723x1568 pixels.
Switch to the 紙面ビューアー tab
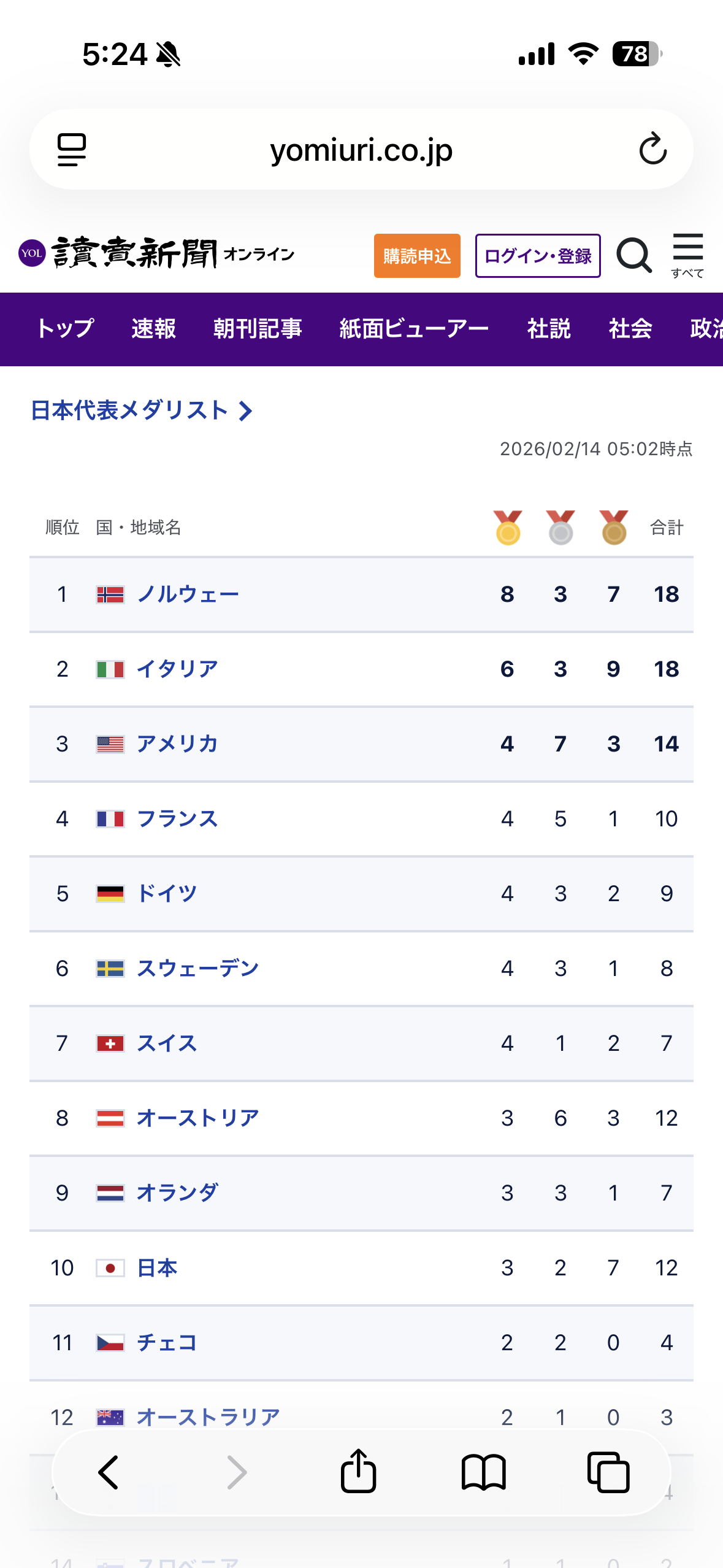pyautogui.click(x=414, y=329)
